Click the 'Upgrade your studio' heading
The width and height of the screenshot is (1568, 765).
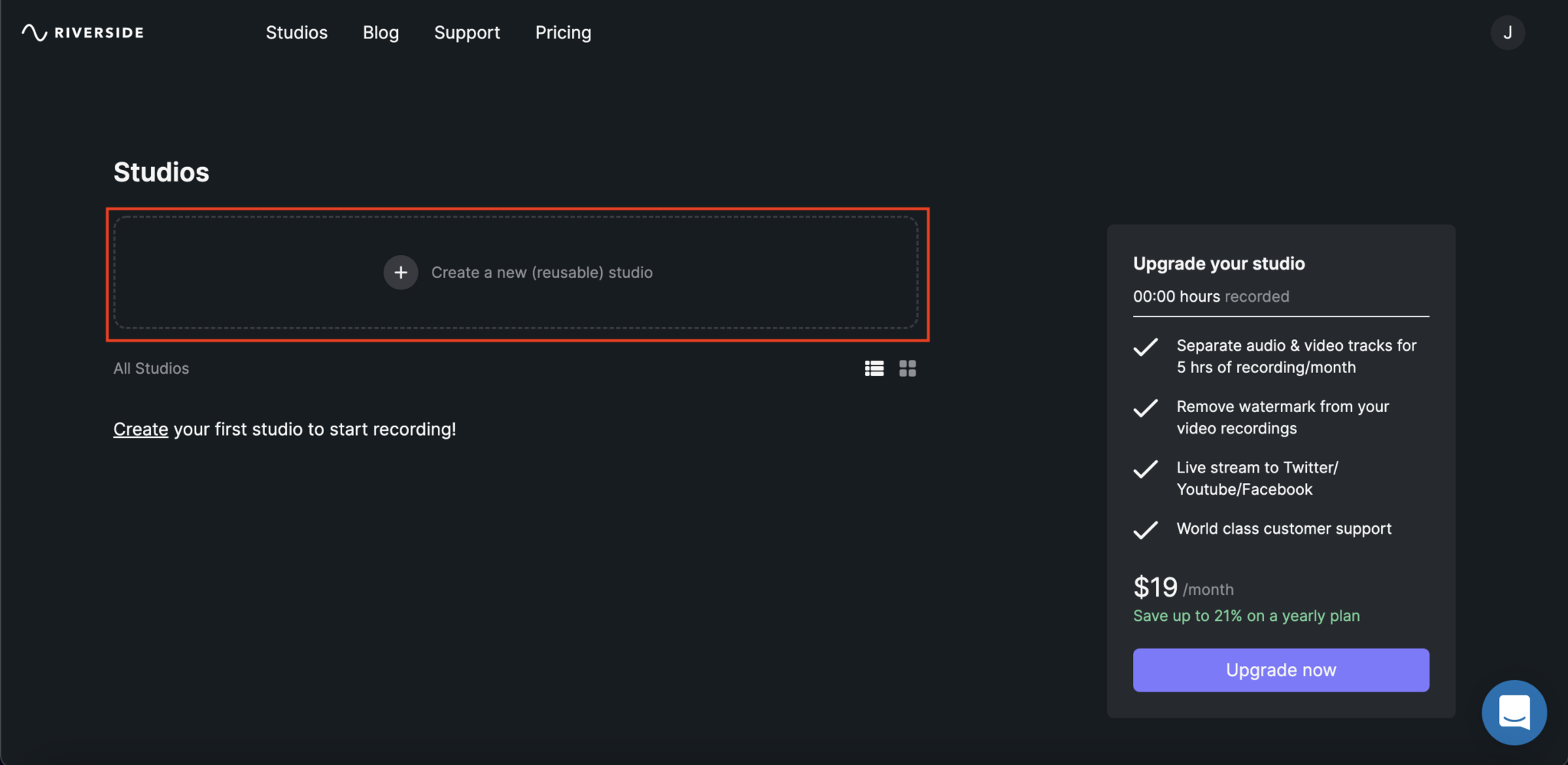pos(1219,264)
